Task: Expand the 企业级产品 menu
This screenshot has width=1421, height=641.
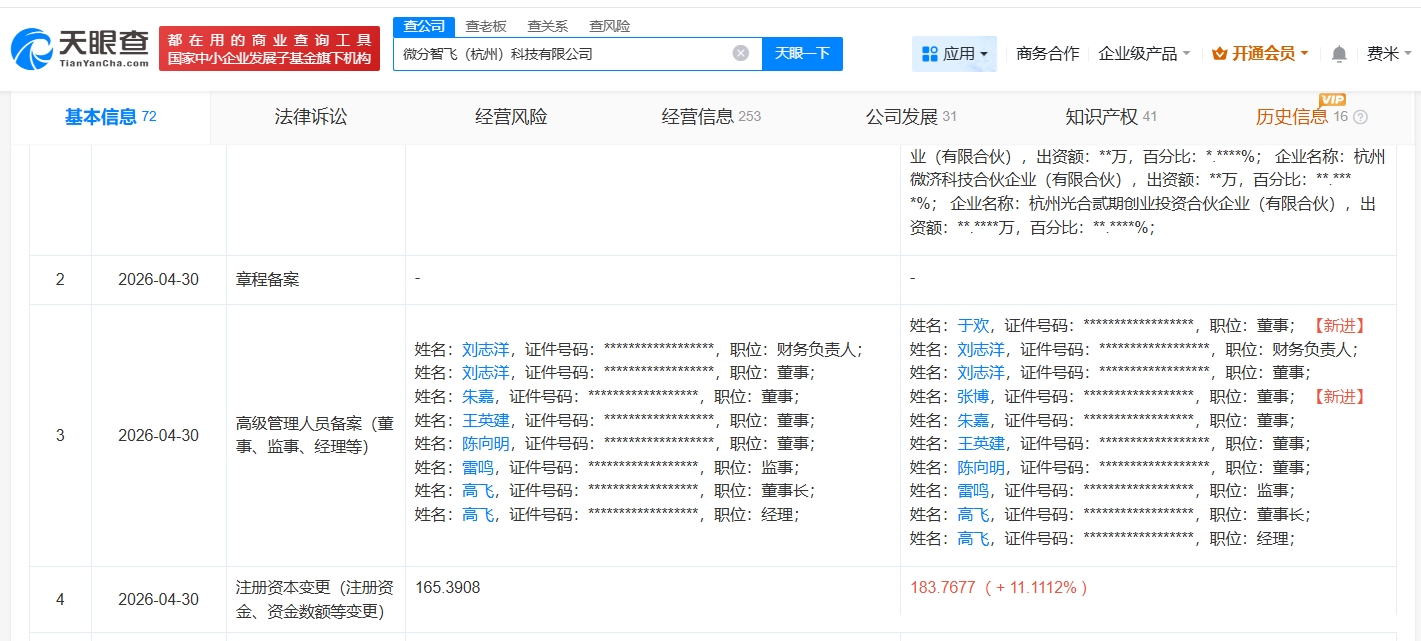Action: (1144, 54)
